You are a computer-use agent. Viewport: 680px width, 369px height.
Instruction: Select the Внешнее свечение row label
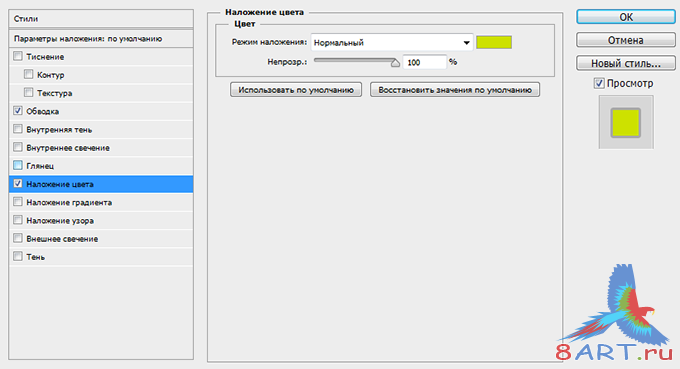pyautogui.click(x=62, y=239)
